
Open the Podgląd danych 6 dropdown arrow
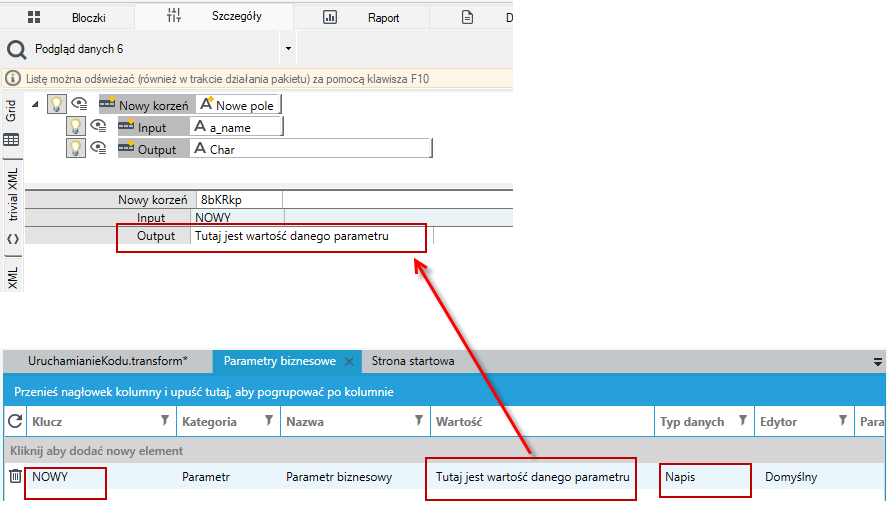tap(288, 49)
